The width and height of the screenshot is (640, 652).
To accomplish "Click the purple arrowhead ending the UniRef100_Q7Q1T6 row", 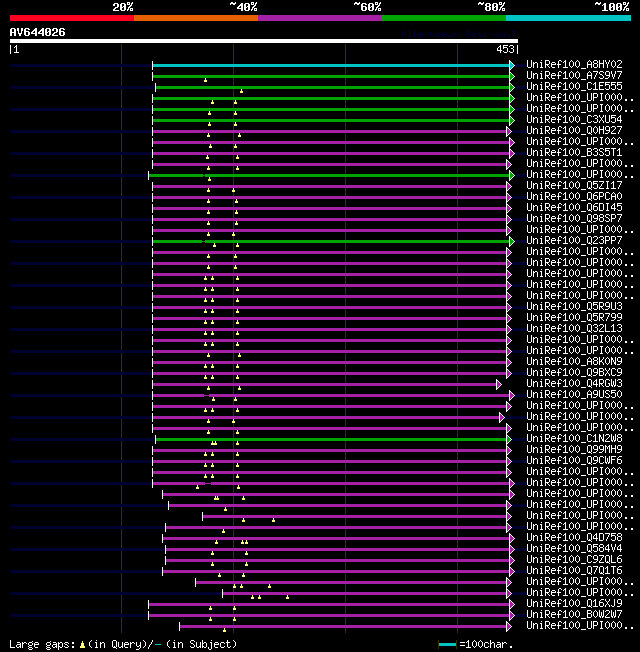I will point(512,571).
